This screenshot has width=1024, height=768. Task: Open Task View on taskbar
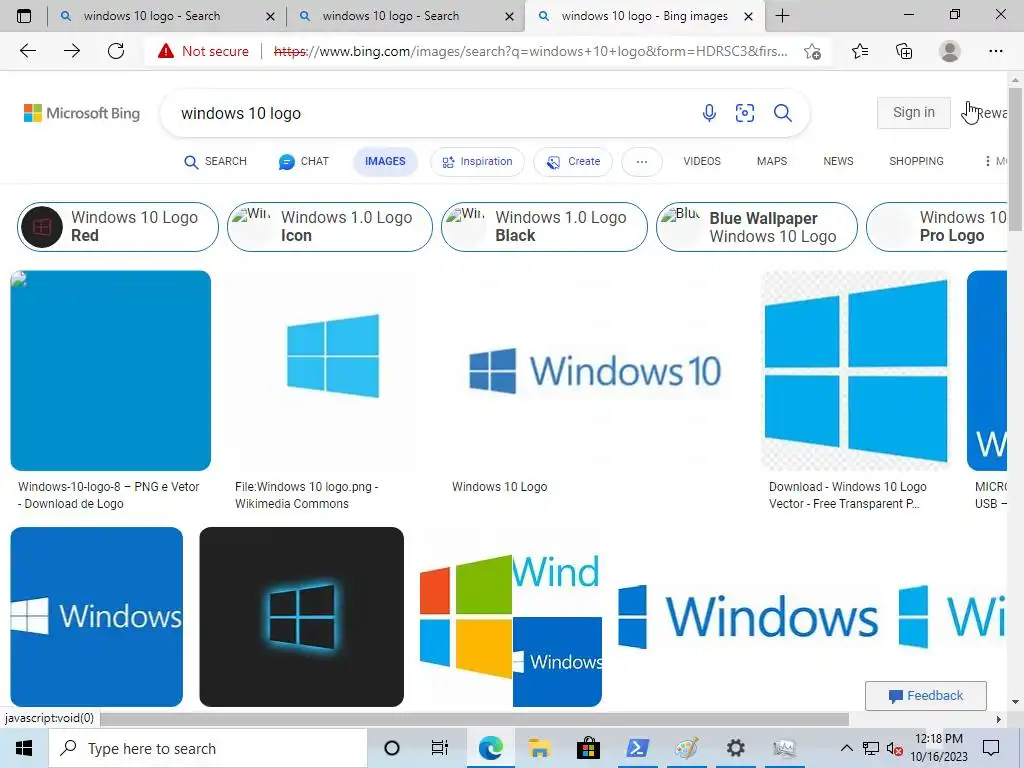pos(440,748)
